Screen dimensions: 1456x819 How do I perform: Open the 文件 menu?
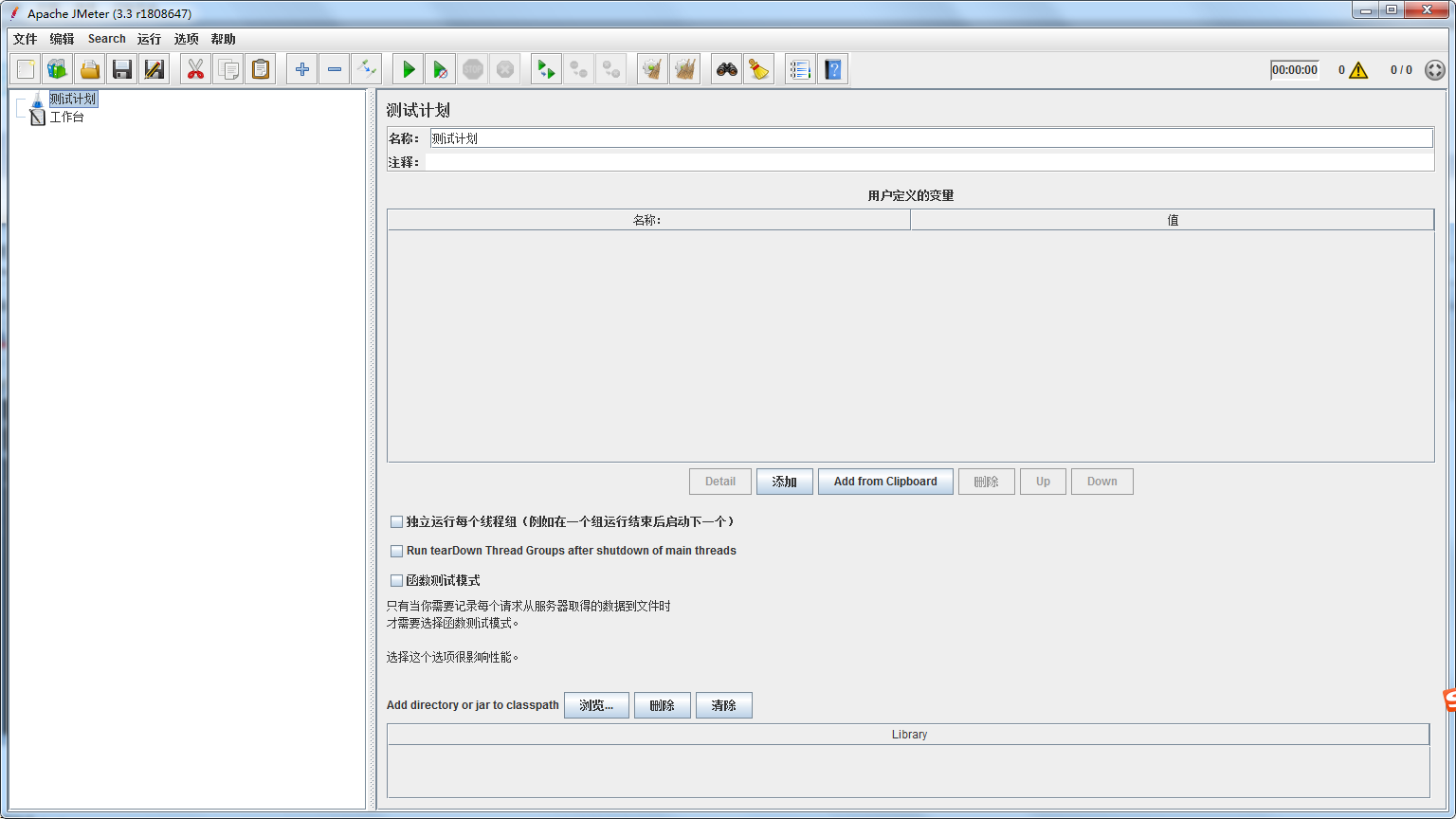pyautogui.click(x=25, y=39)
